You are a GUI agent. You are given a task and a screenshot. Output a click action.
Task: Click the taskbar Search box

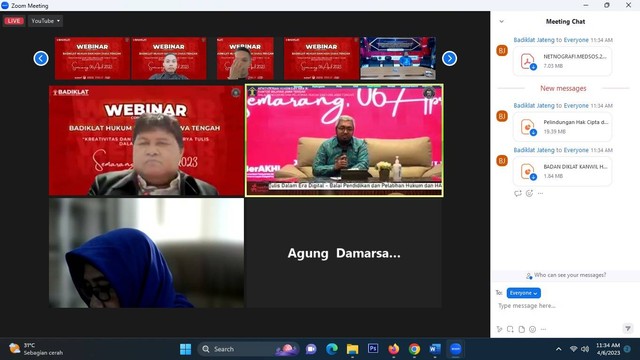[249, 349]
